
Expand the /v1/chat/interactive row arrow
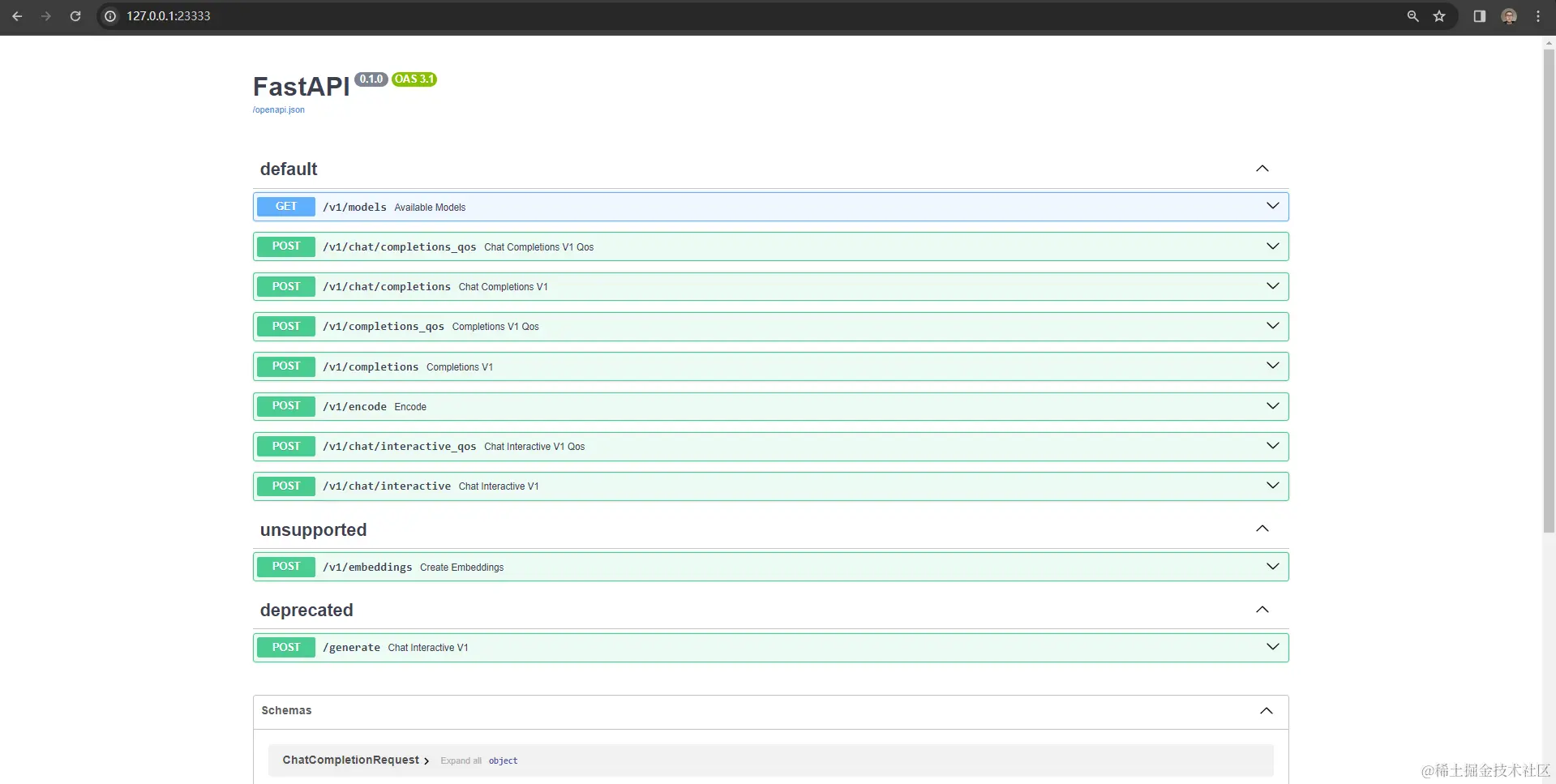tap(1273, 486)
